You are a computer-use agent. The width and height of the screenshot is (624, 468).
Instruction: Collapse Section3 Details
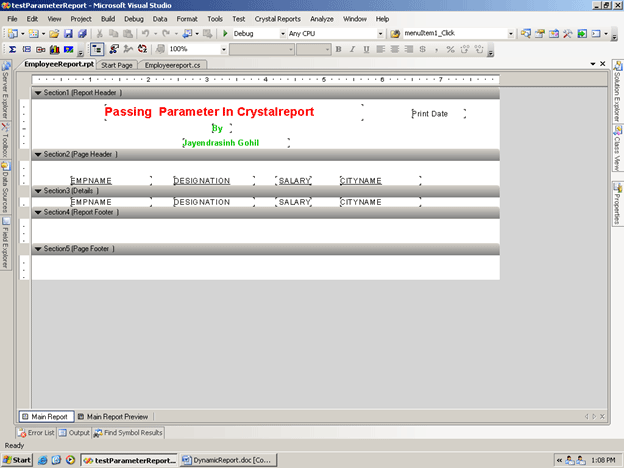click(x=38, y=191)
